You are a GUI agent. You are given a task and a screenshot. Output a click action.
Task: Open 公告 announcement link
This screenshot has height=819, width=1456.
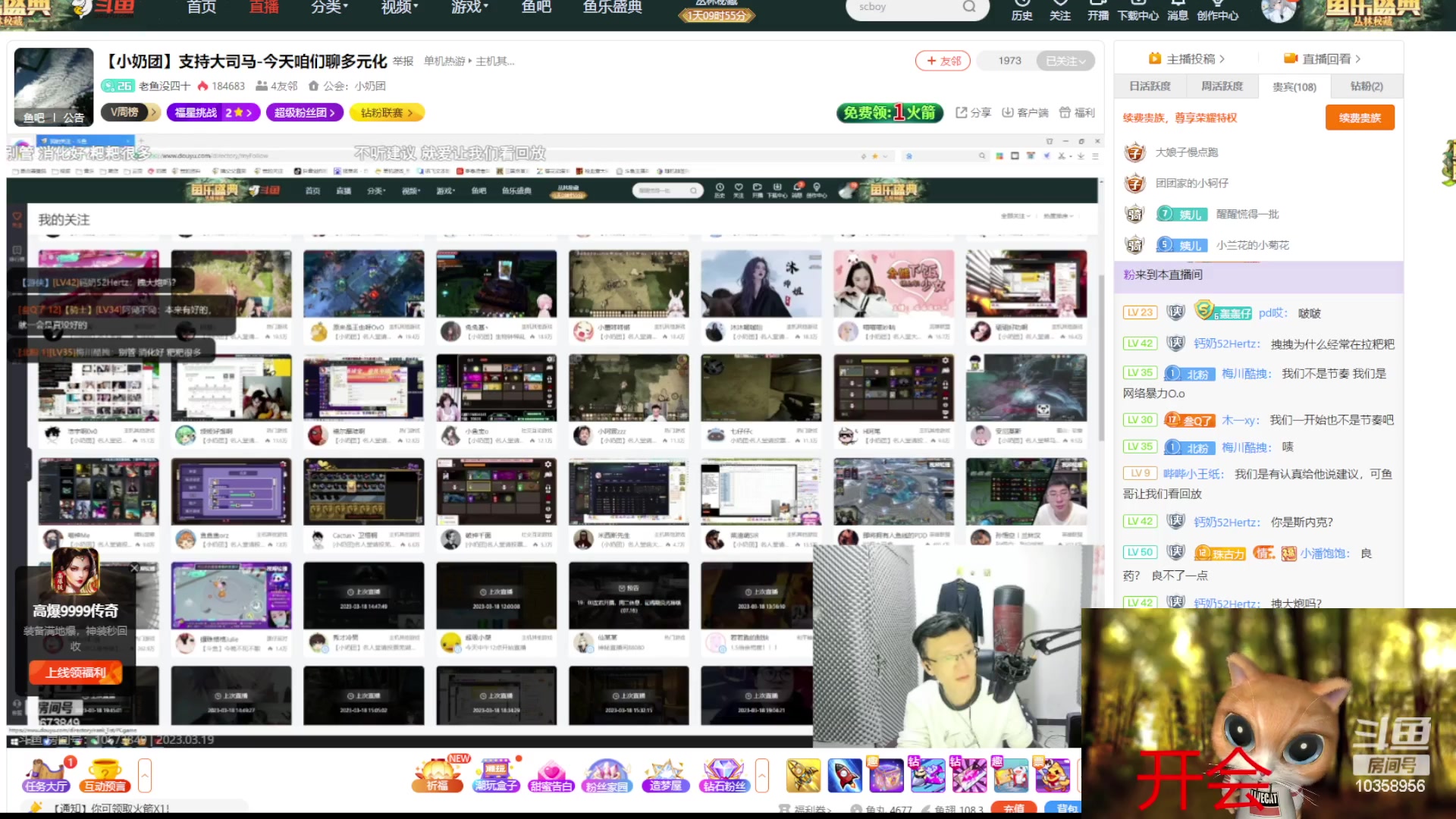point(74,118)
